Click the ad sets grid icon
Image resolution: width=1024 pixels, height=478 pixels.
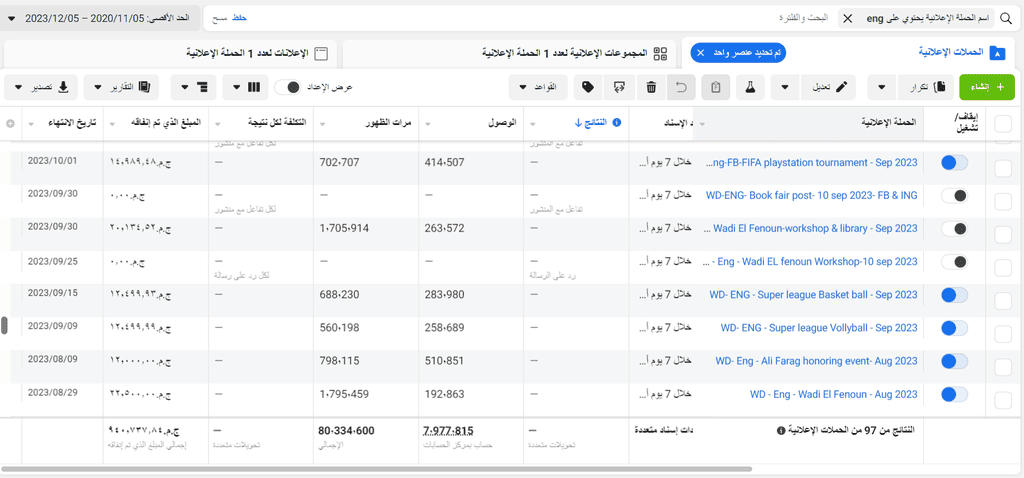pyautogui.click(x=661, y=54)
